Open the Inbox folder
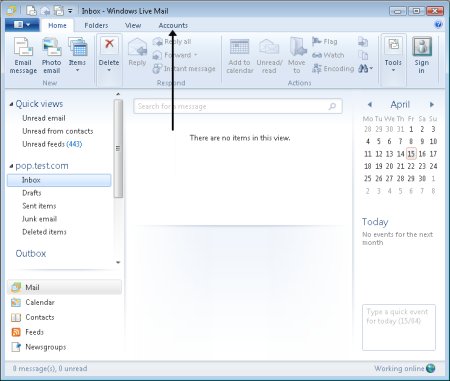The image size is (450, 381). tap(59, 180)
